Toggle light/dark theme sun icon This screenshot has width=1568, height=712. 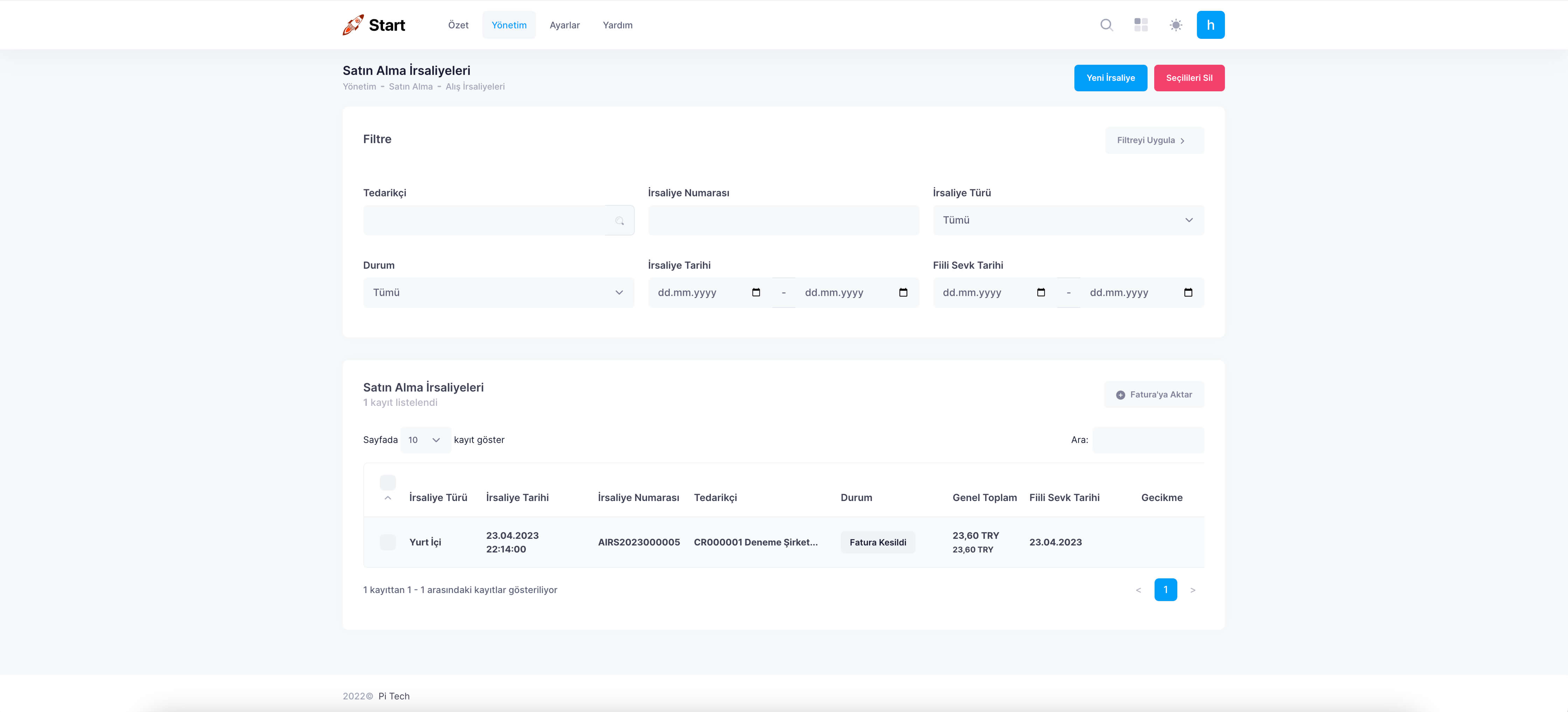[1176, 25]
